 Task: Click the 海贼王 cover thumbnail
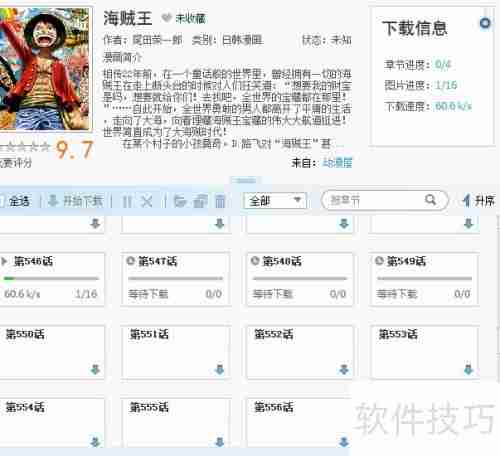pos(46,68)
